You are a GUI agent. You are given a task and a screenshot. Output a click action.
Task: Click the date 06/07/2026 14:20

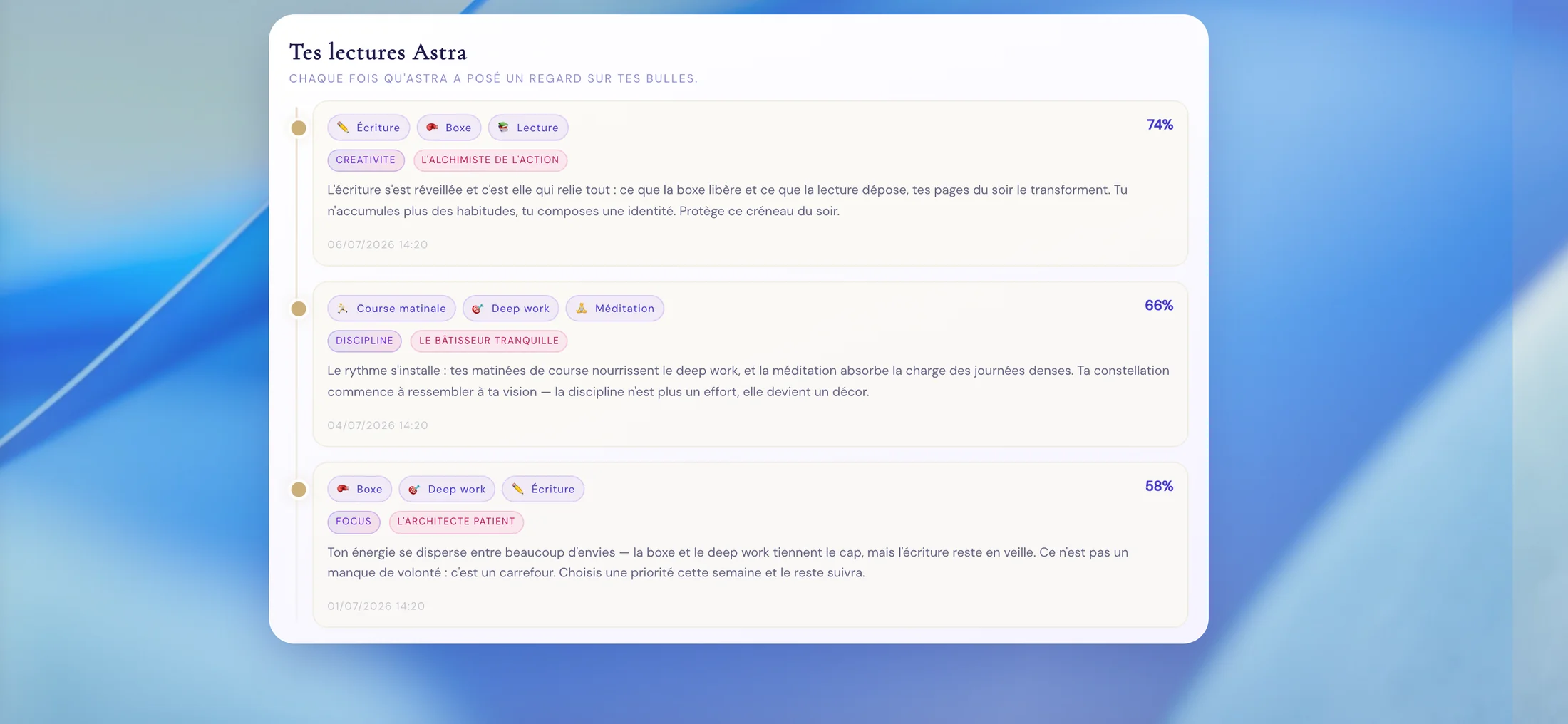(x=378, y=244)
